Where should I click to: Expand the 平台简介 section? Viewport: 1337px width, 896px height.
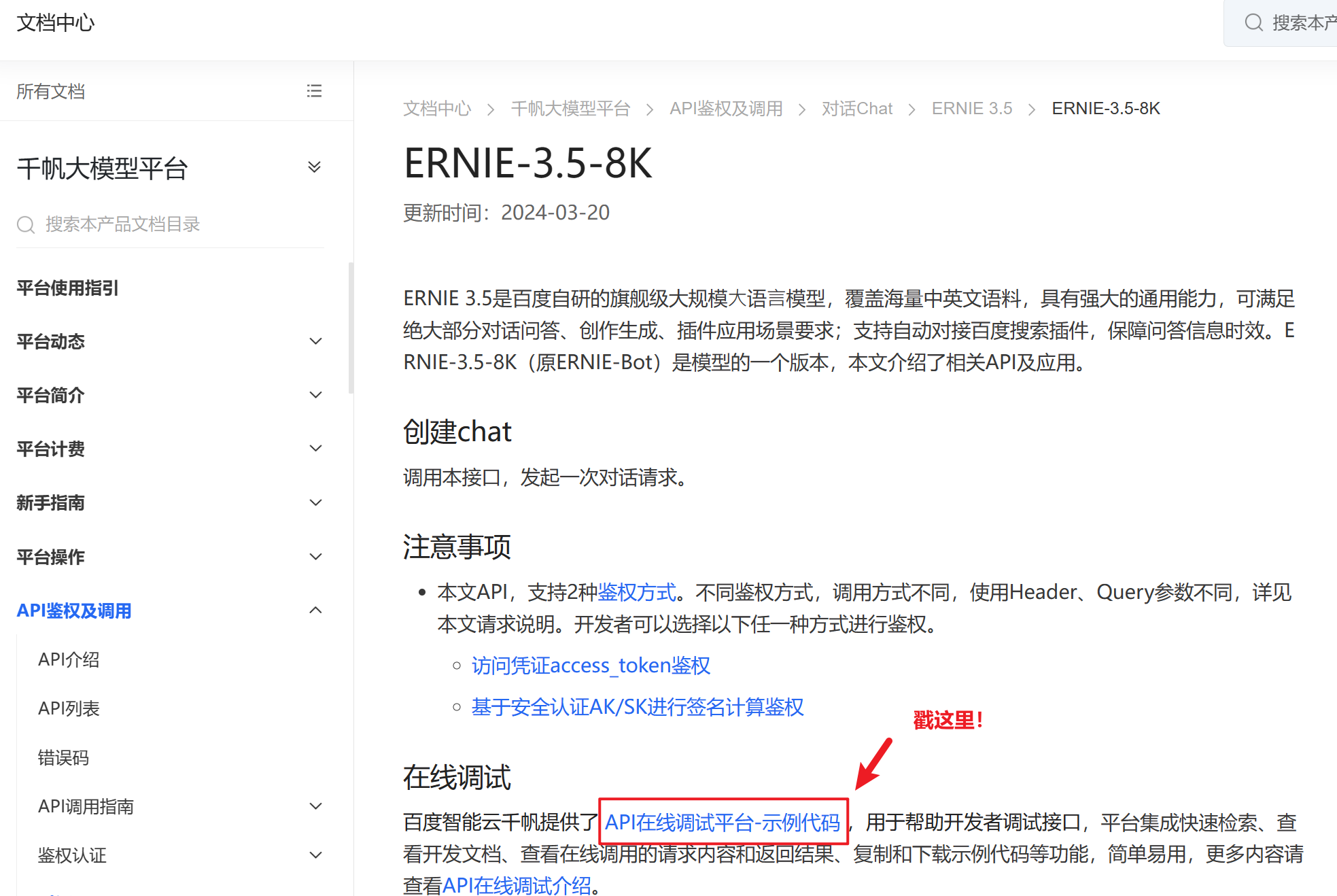(x=315, y=395)
